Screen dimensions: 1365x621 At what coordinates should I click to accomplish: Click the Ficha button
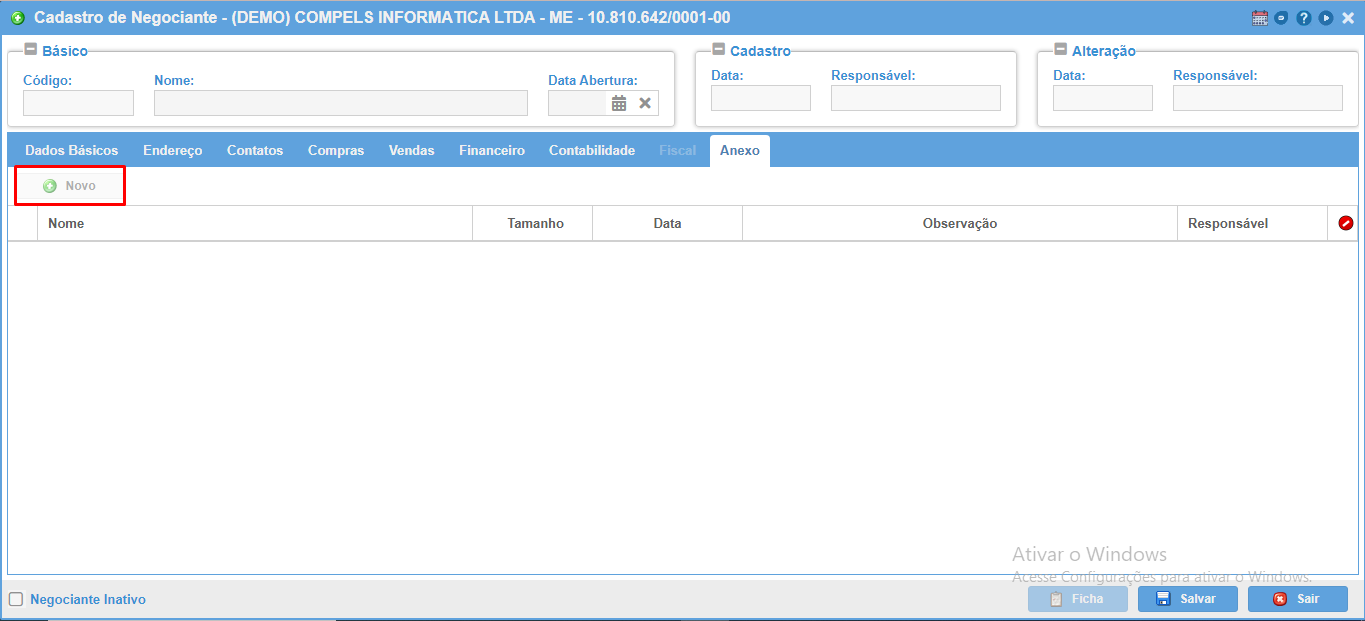pyautogui.click(x=1078, y=599)
